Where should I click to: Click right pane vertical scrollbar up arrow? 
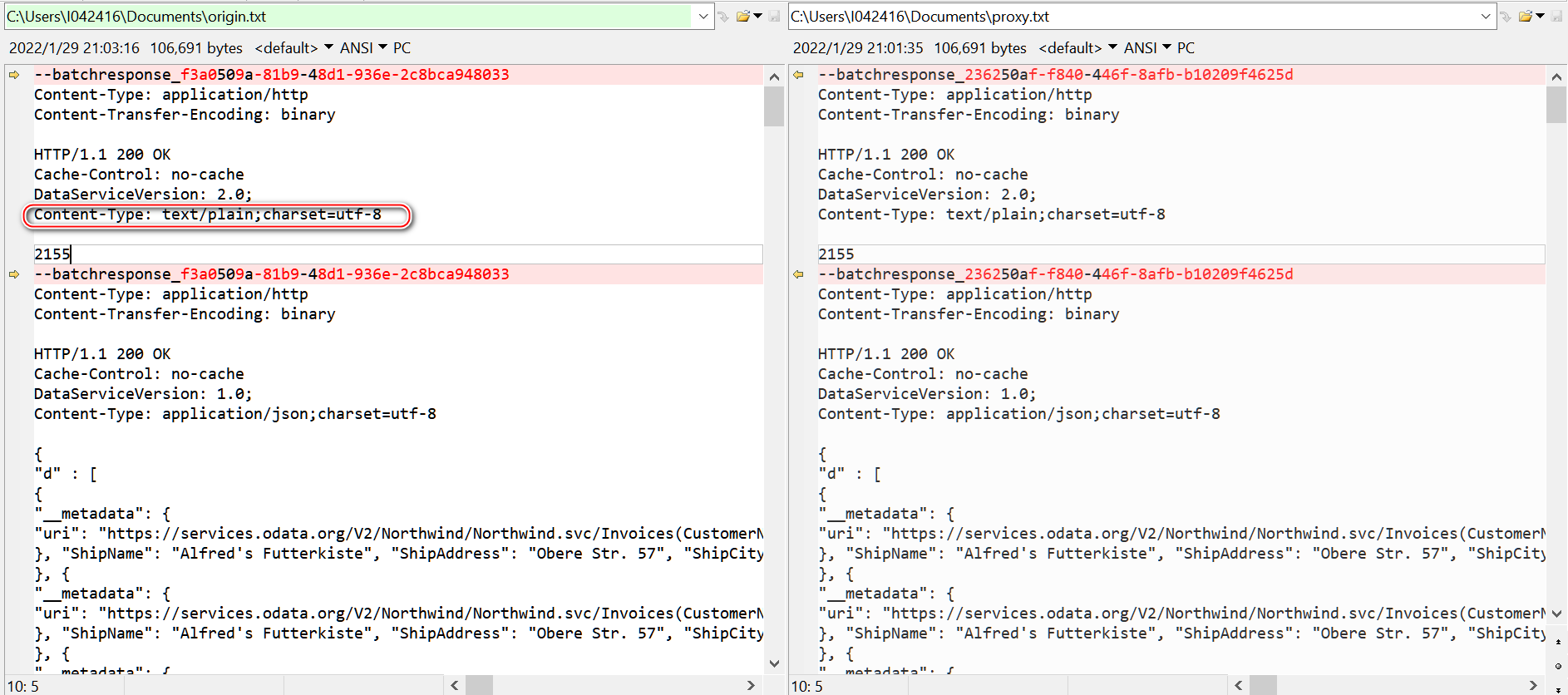[1556, 76]
